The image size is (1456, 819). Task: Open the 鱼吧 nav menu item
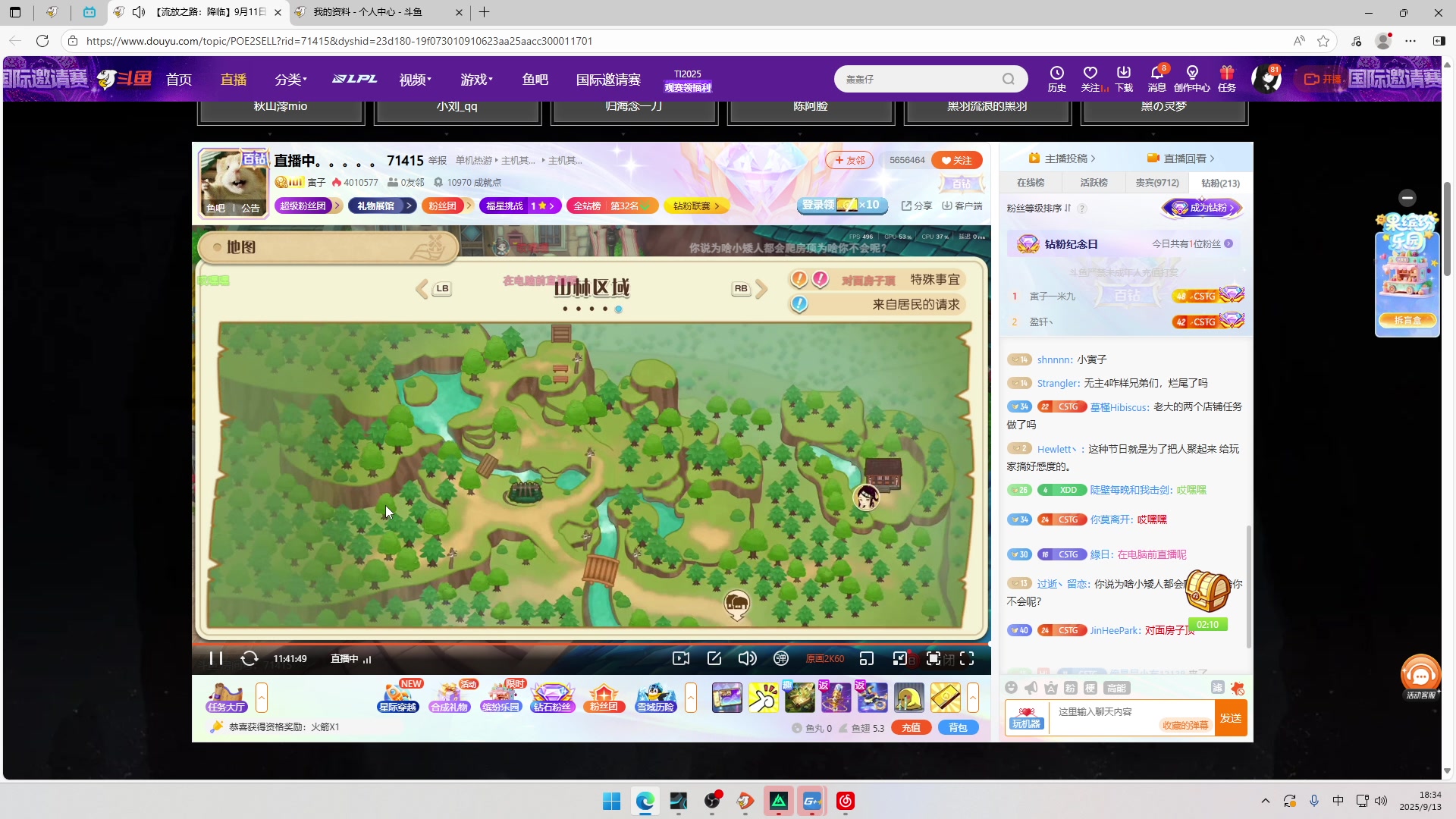click(535, 80)
